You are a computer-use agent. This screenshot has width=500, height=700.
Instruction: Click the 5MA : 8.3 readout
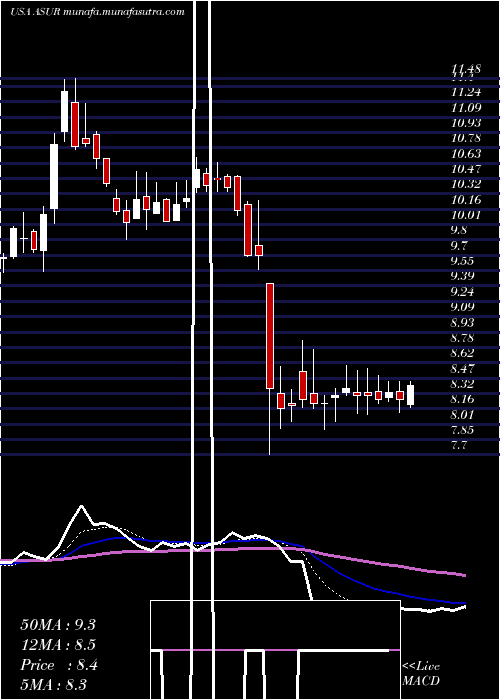click(x=54, y=684)
